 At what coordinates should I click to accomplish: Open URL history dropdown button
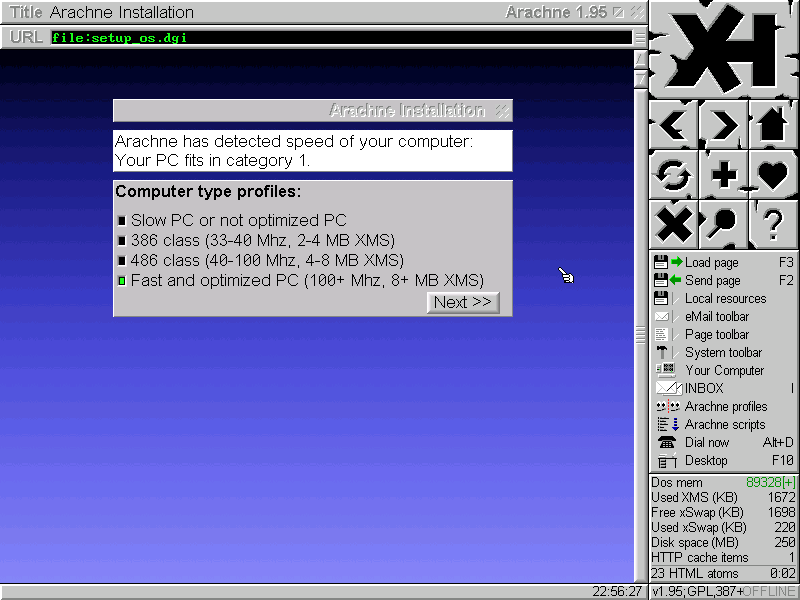click(x=640, y=37)
